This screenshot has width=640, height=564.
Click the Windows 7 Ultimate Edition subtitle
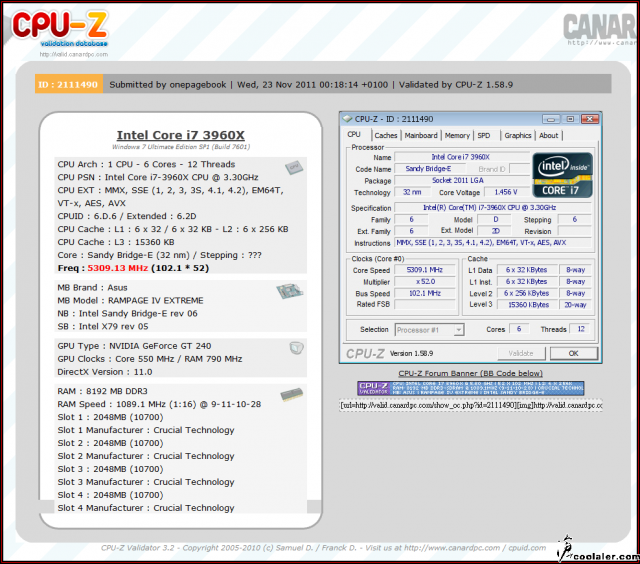coord(181,147)
